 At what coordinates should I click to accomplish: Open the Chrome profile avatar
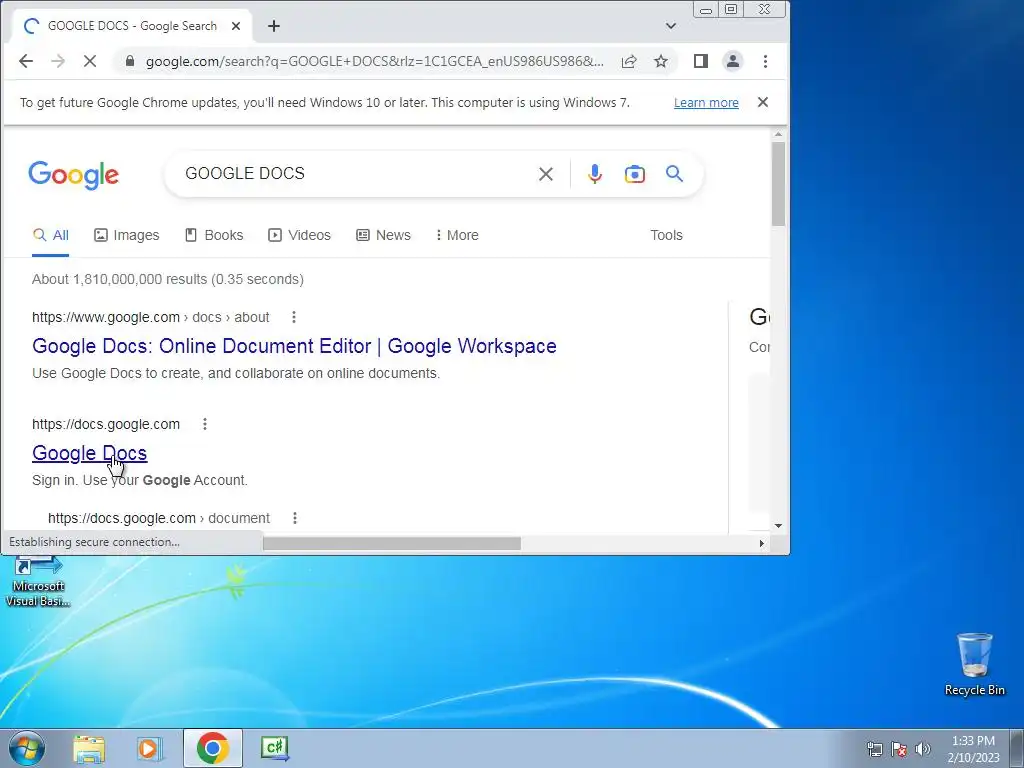pyautogui.click(x=733, y=61)
